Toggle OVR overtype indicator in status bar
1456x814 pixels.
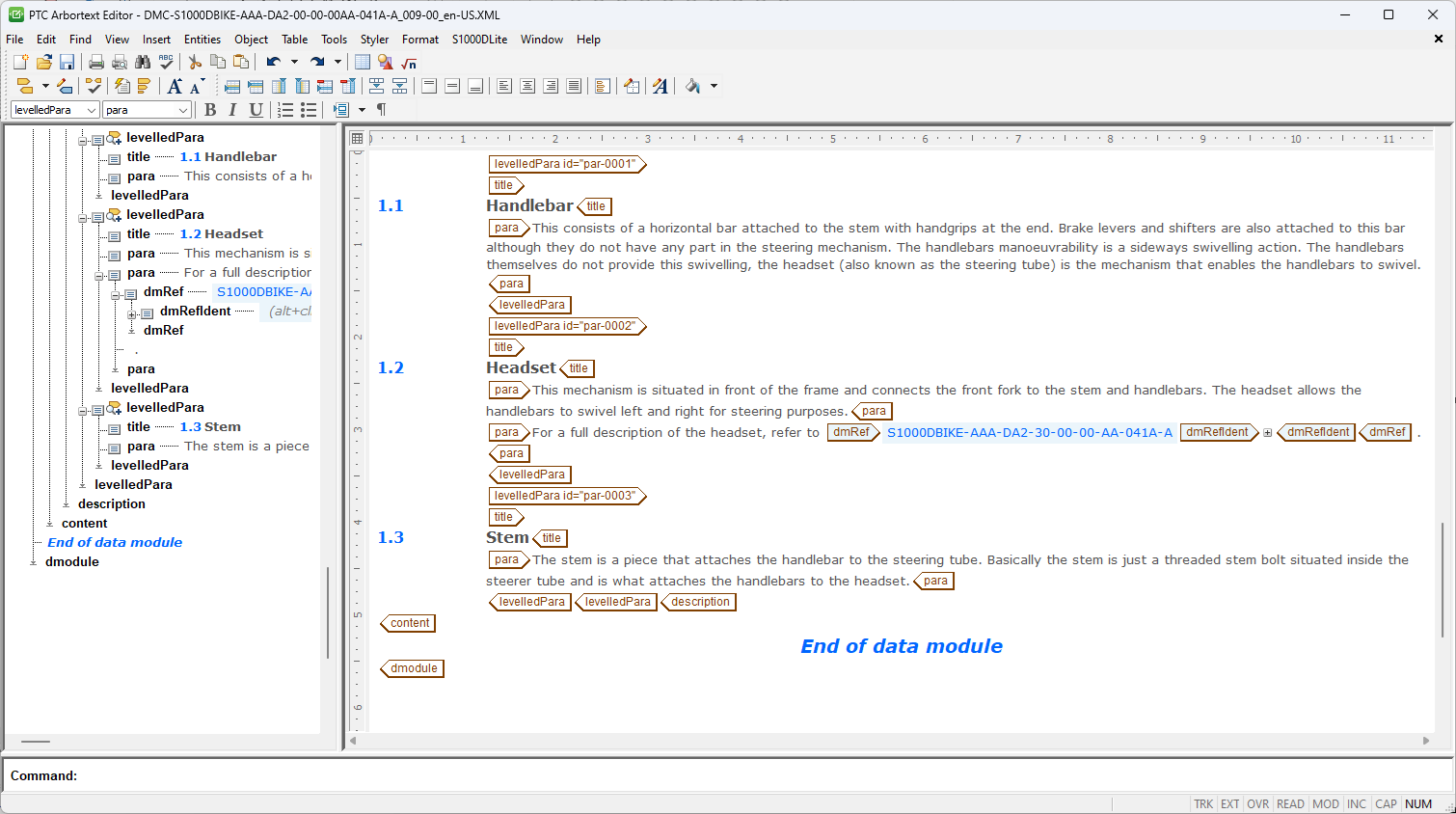click(1258, 803)
